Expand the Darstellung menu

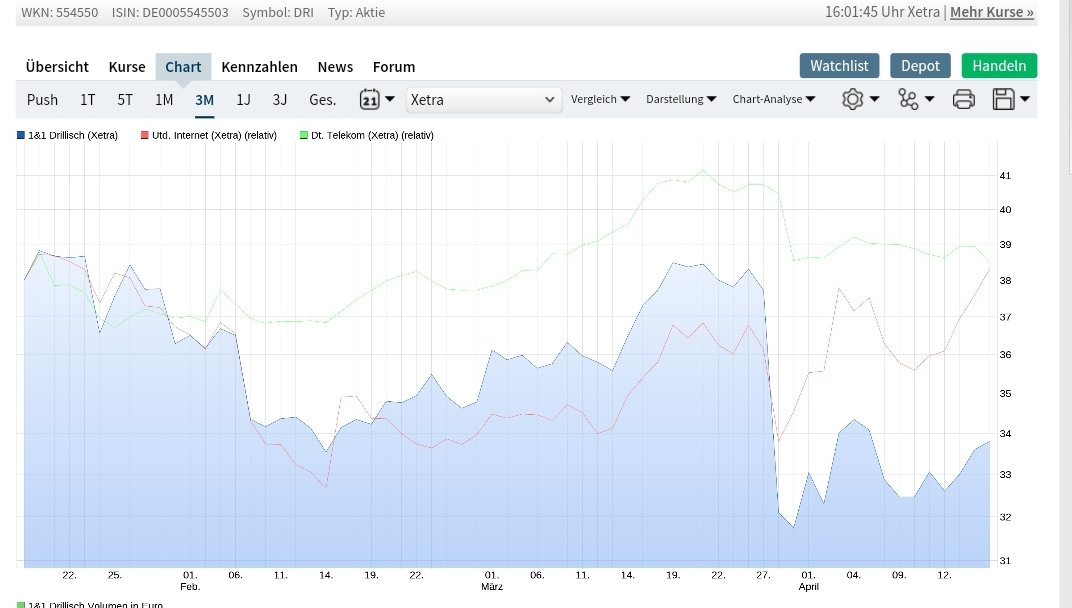(x=681, y=99)
